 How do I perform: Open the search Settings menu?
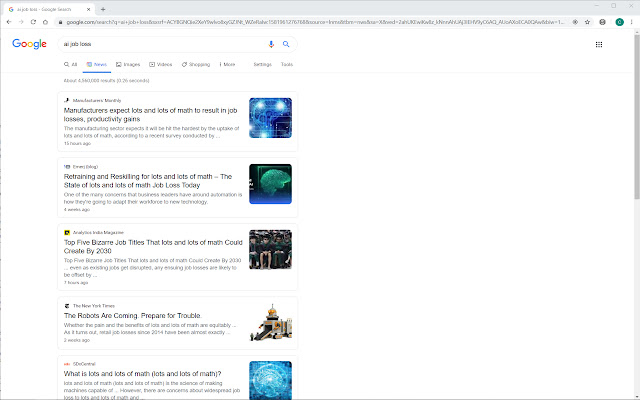pos(262,64)
